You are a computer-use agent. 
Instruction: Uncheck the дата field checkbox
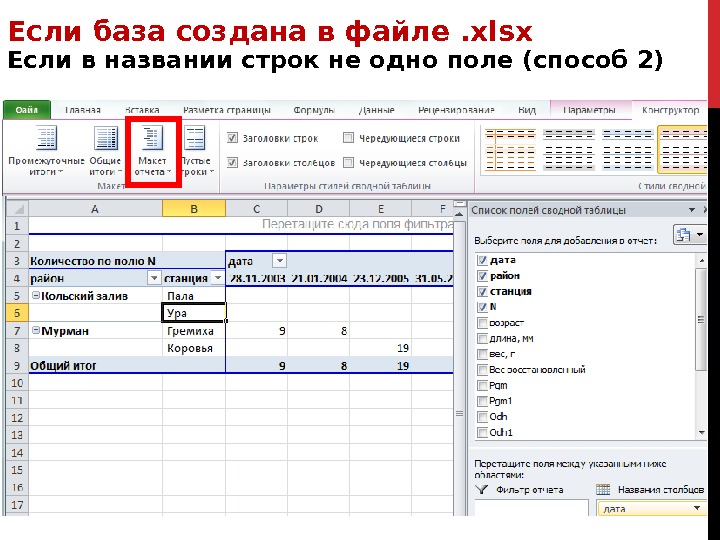[x=482, y=260]
